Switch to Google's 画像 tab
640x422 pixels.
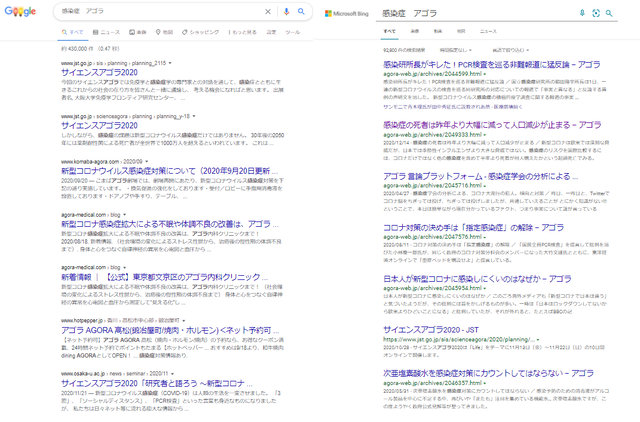[138, 32]
